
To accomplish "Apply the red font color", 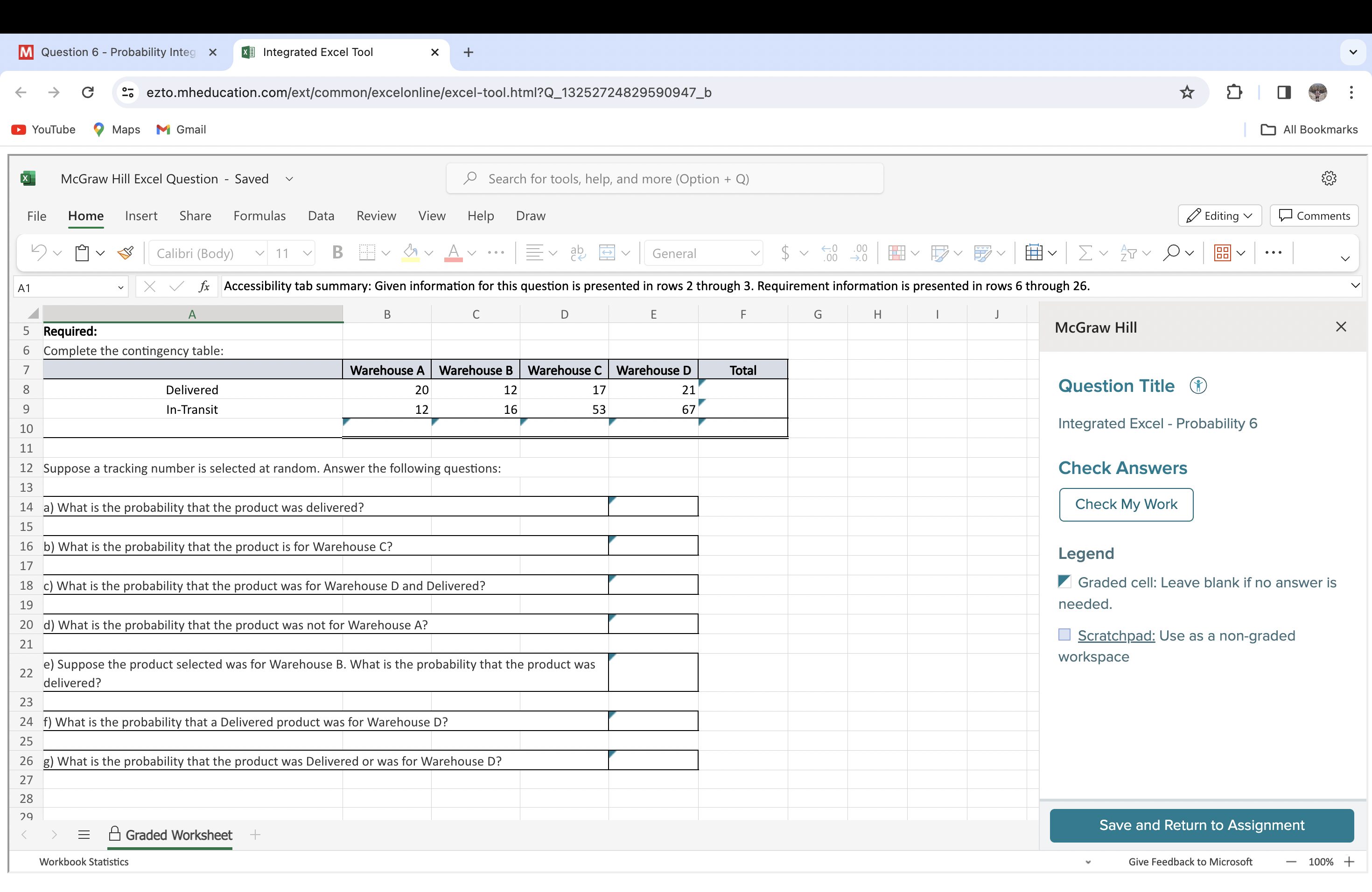I will pos(454,253).
